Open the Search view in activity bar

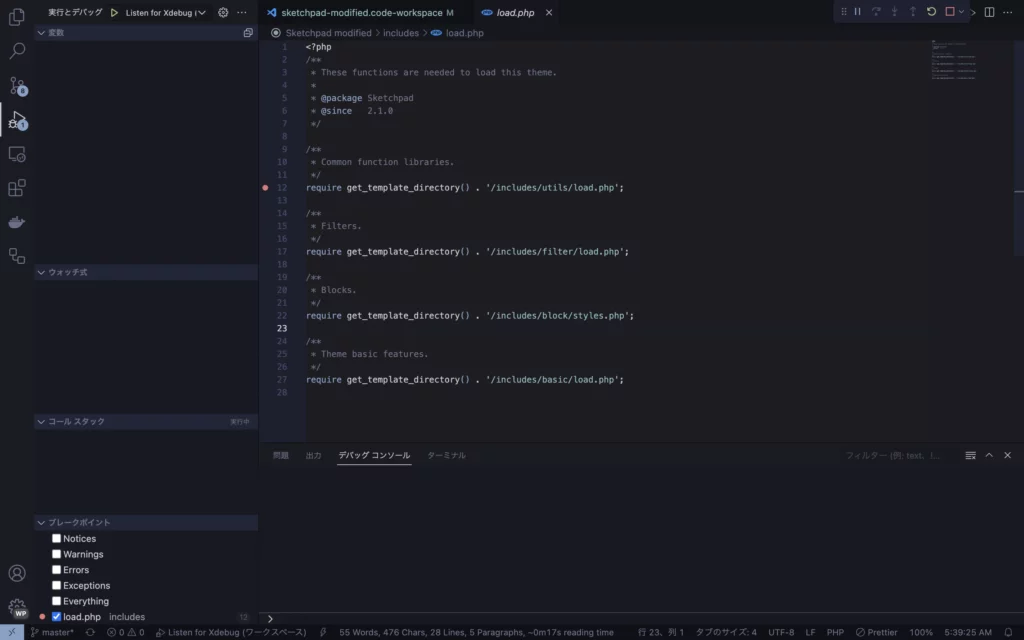17,51
